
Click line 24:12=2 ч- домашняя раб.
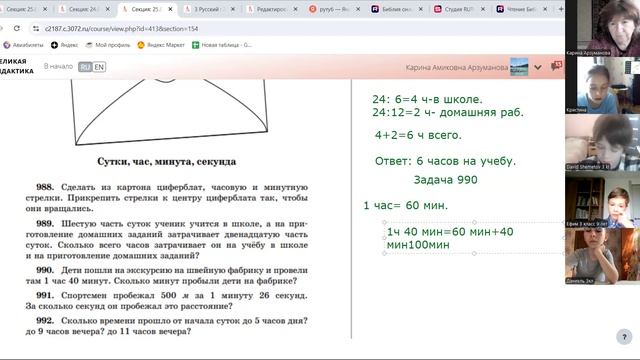(x=448, y=112)
